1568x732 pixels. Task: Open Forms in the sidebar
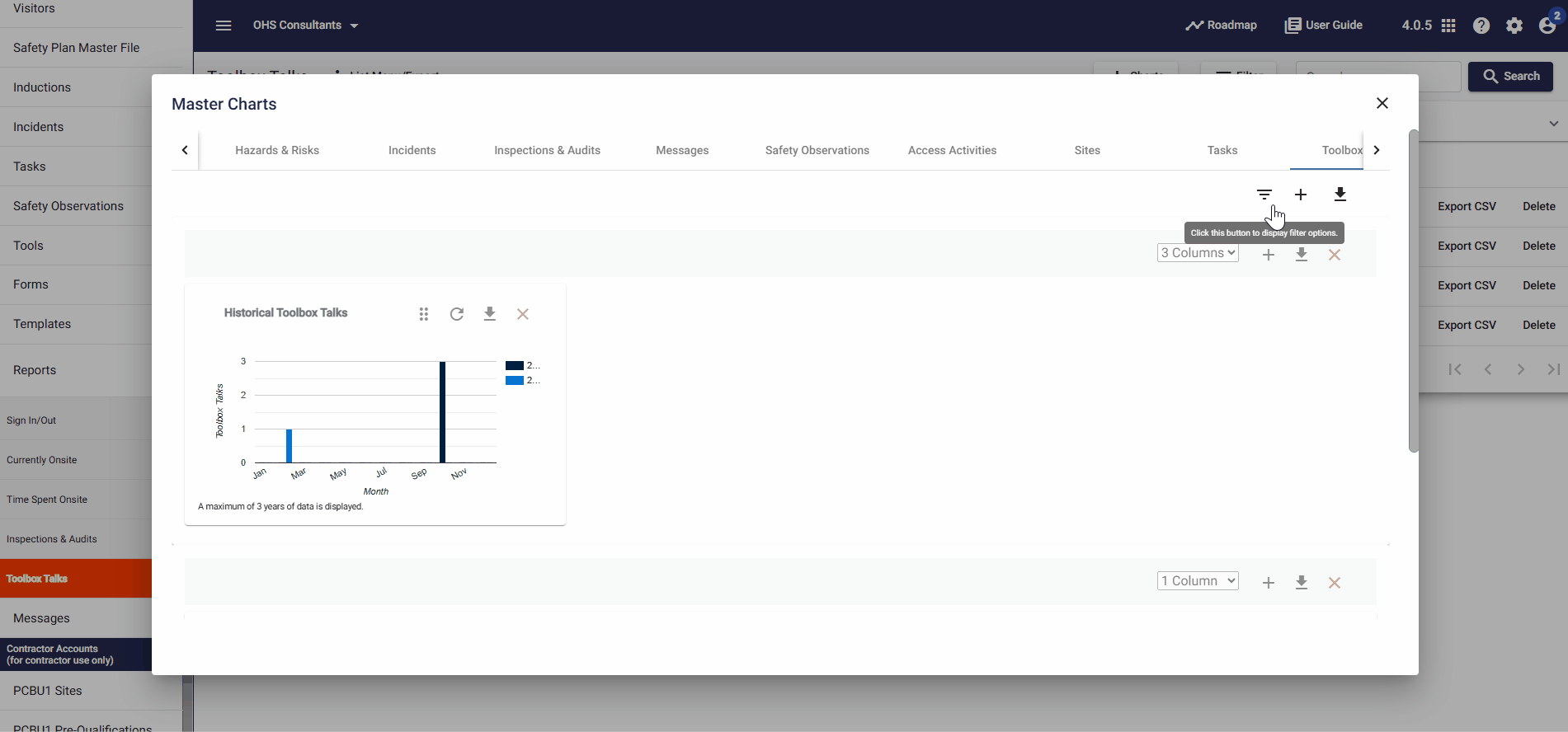(x=31, y=284)
